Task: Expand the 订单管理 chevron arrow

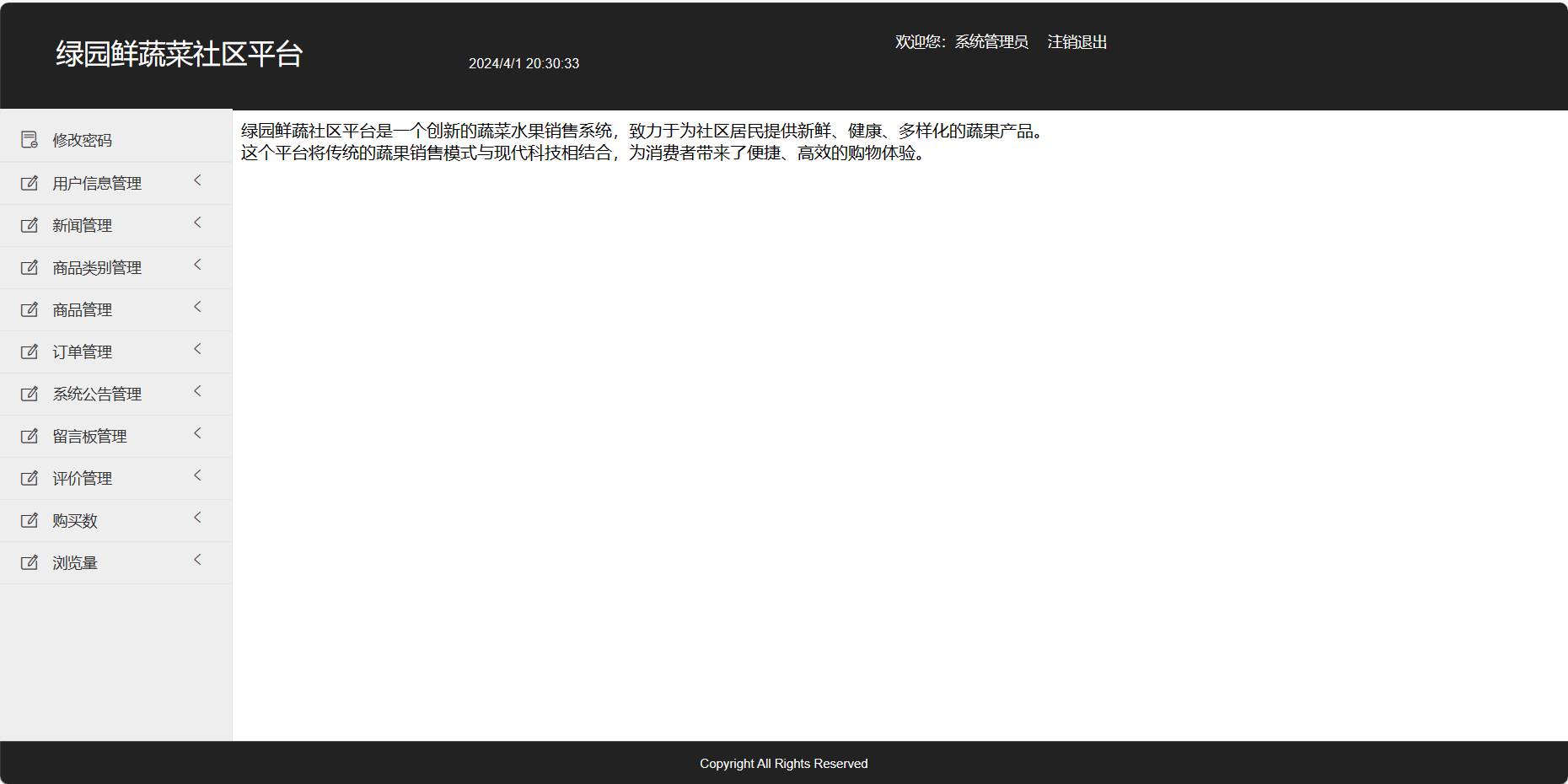Action: pyautogui.click(x=198, y=349)
